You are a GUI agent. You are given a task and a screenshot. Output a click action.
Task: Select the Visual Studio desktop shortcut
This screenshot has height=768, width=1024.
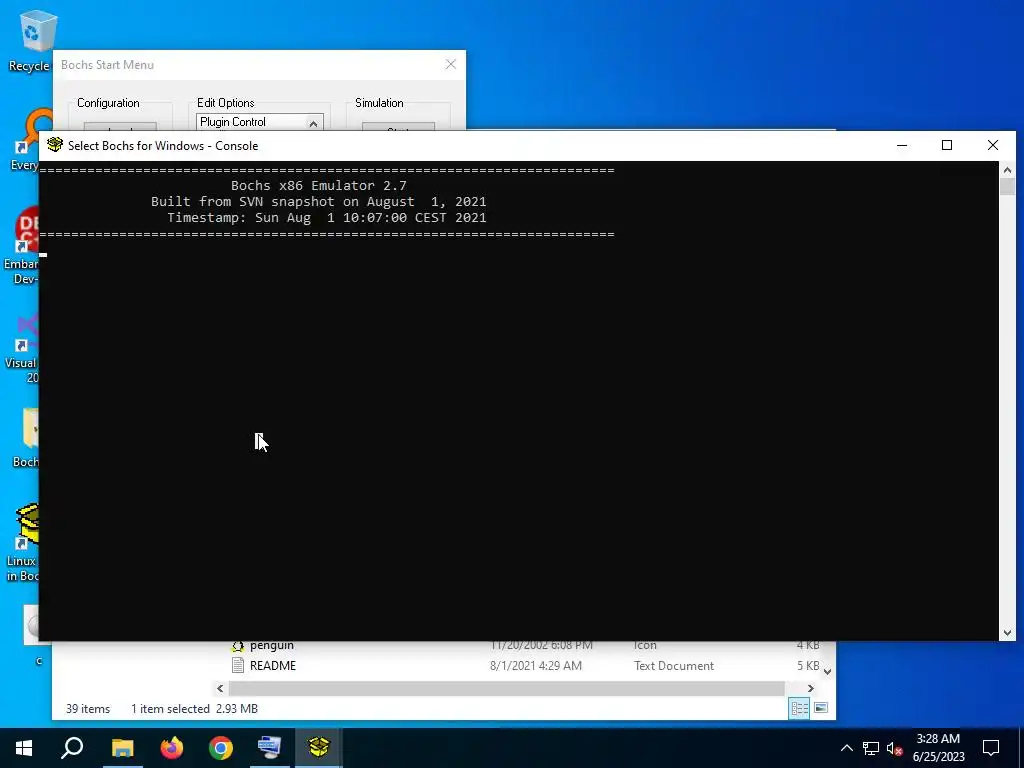[23, 349]
